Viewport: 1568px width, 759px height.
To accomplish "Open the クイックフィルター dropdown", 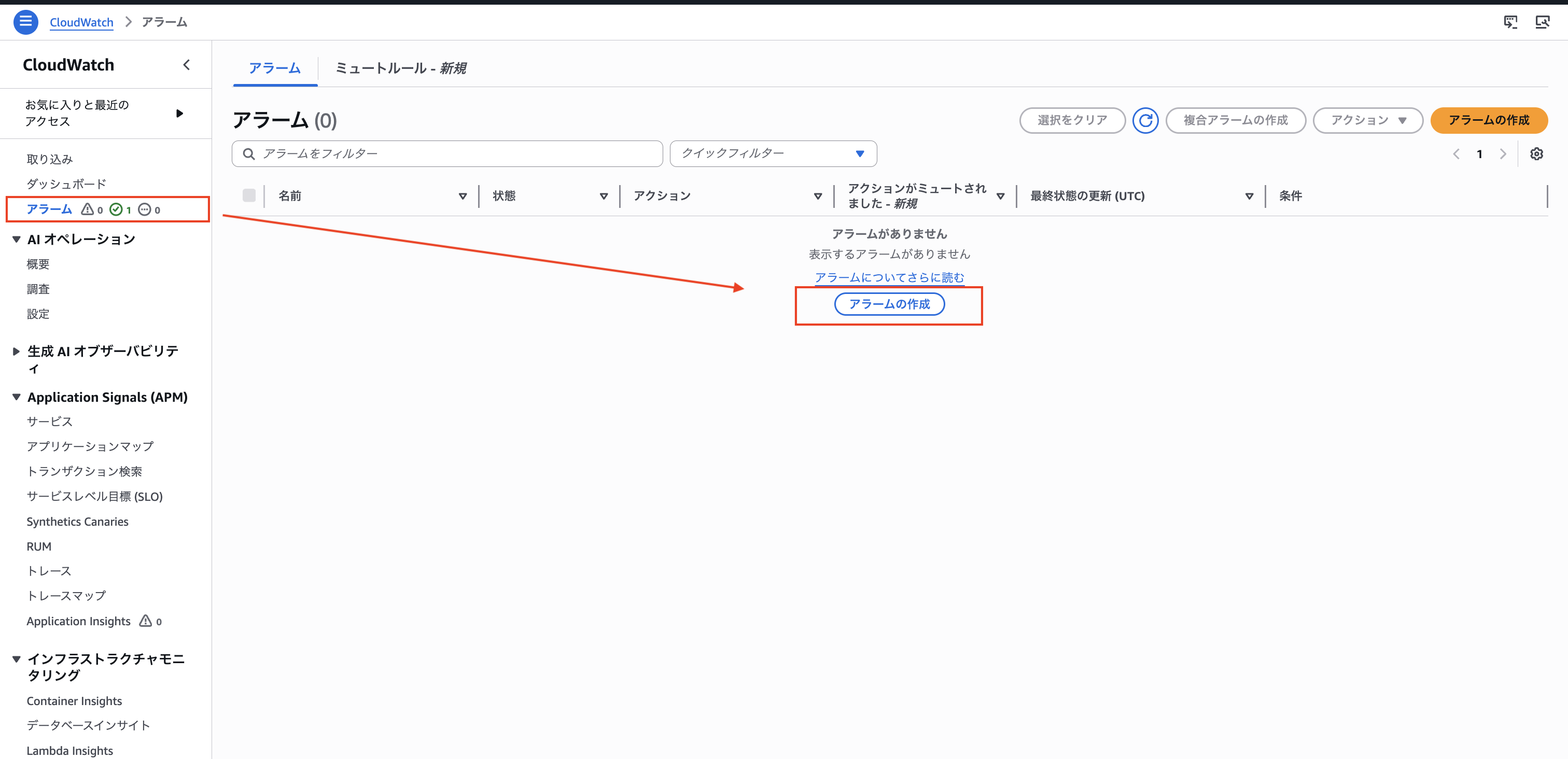I will [x=773, y=153].
